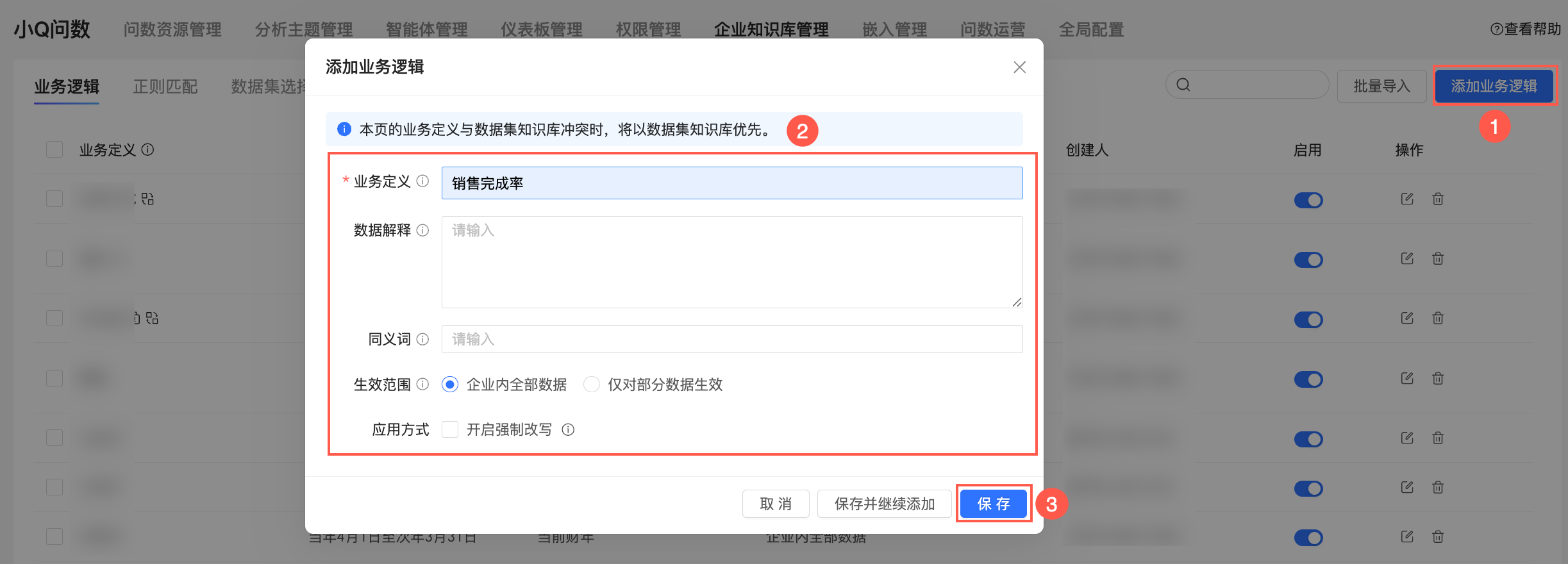This screenshot has height=564, width=1568.
Task: Edit the second table row
Action: tap(1407, 258)
